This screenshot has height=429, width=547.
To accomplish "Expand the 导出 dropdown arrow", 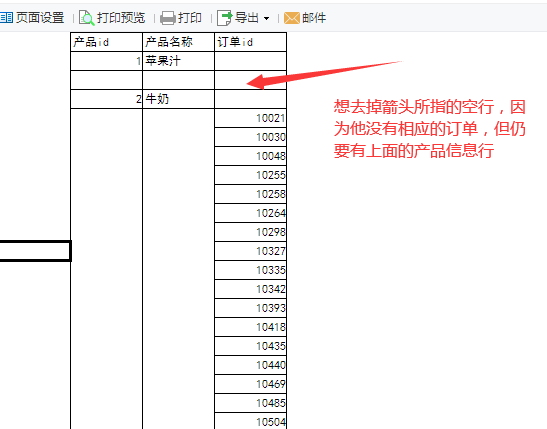I will coord(267,18).
